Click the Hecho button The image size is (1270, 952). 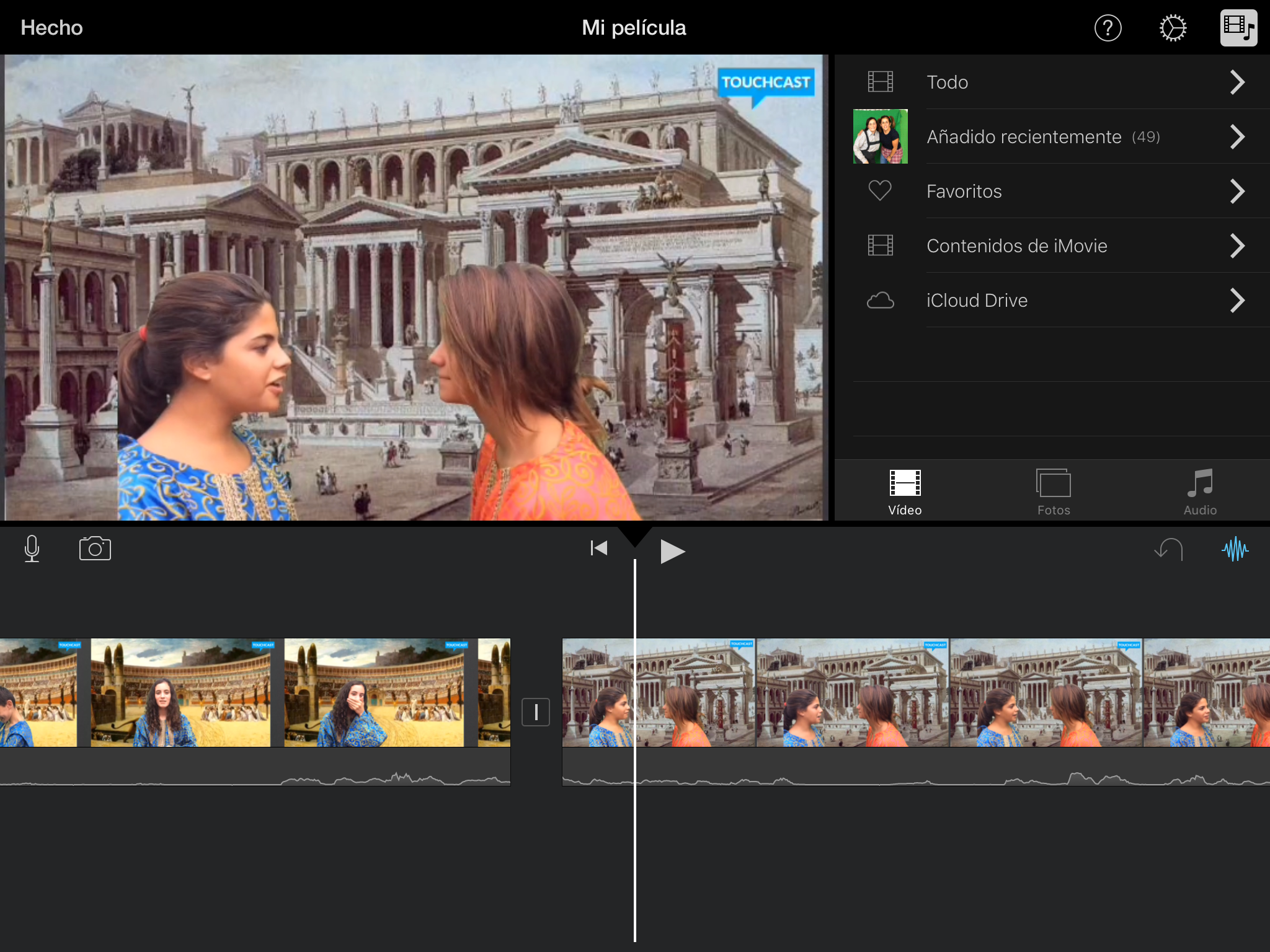tap(51, 28)
